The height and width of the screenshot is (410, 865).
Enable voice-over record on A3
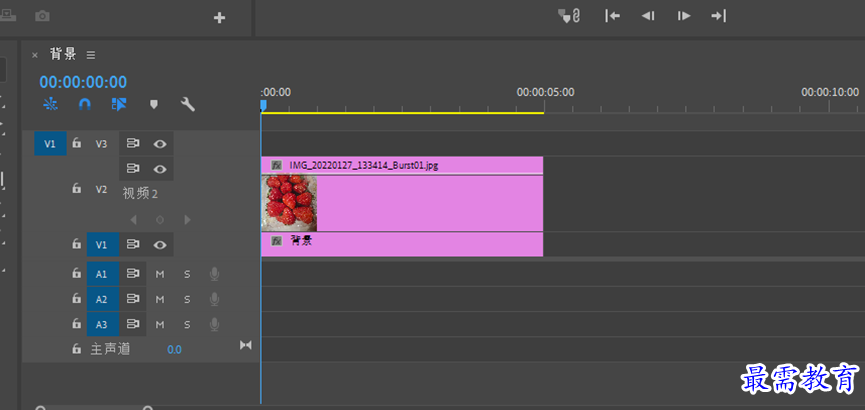[214, 324]
